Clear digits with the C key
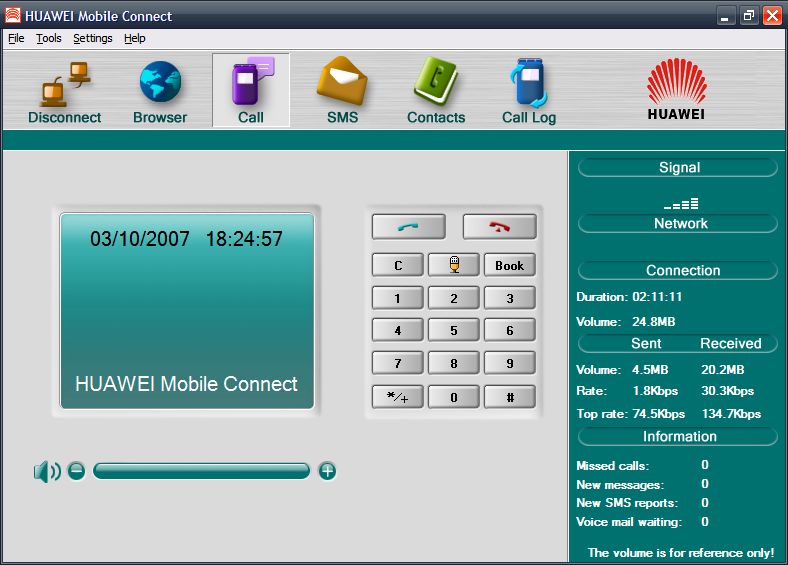The height and width of the screenshot is (565, 788). coord(398,265)
